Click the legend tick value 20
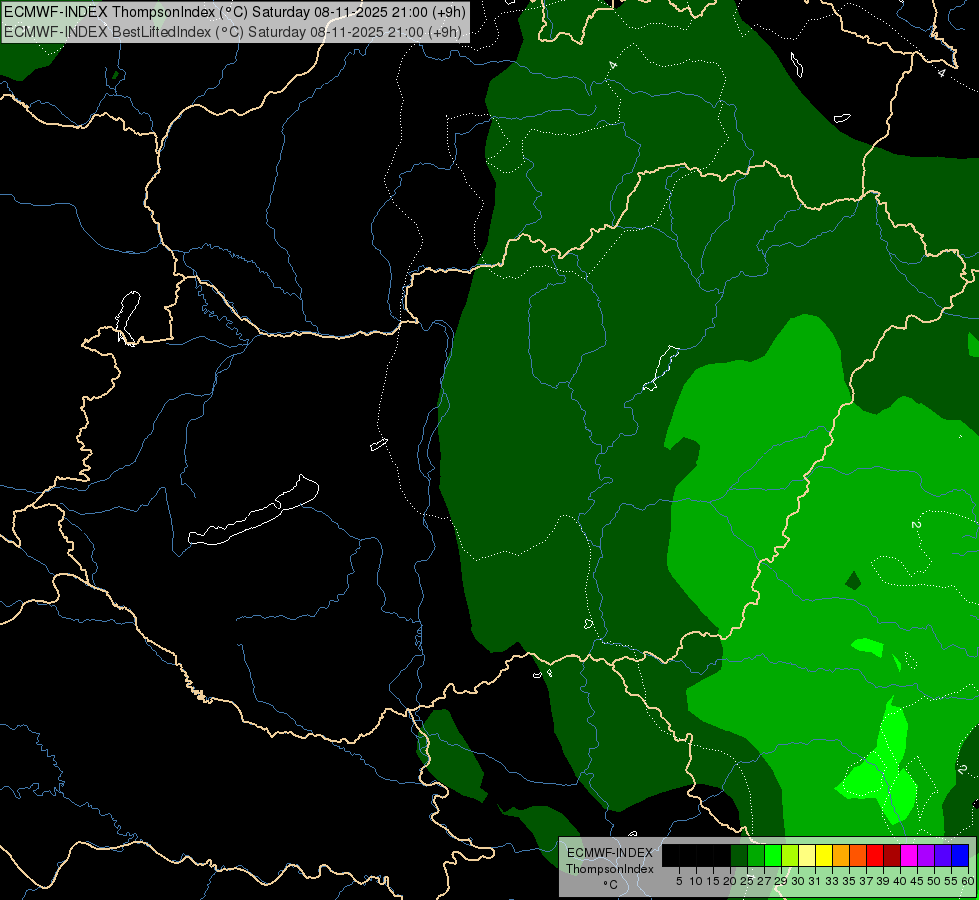The height and width of the screenshot is (900, 979). tap(730, 881)
